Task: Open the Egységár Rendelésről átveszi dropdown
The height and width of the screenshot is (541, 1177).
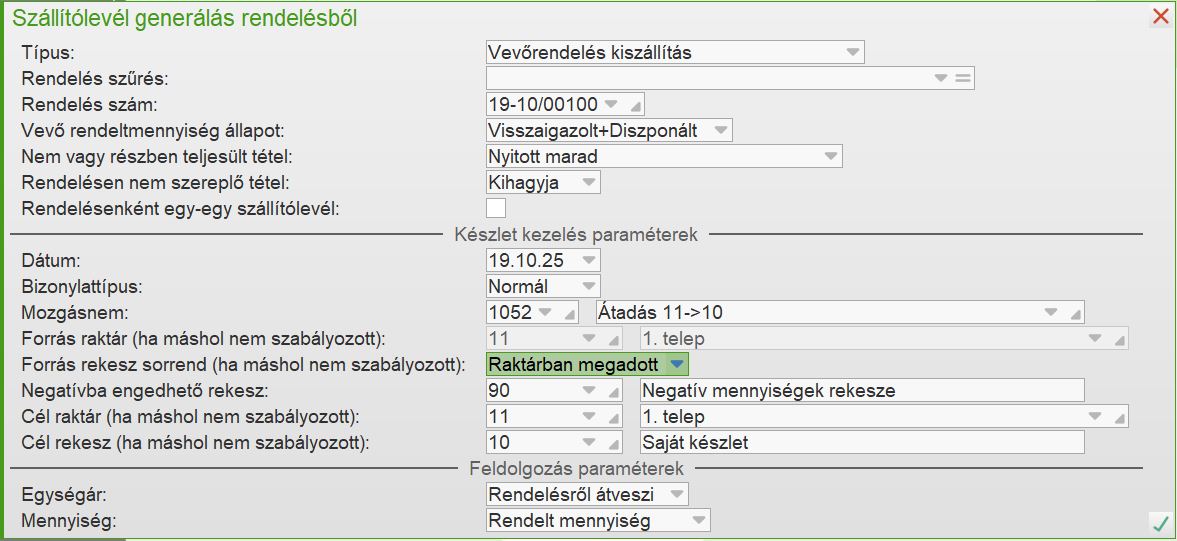Action: tap(676, 494)
